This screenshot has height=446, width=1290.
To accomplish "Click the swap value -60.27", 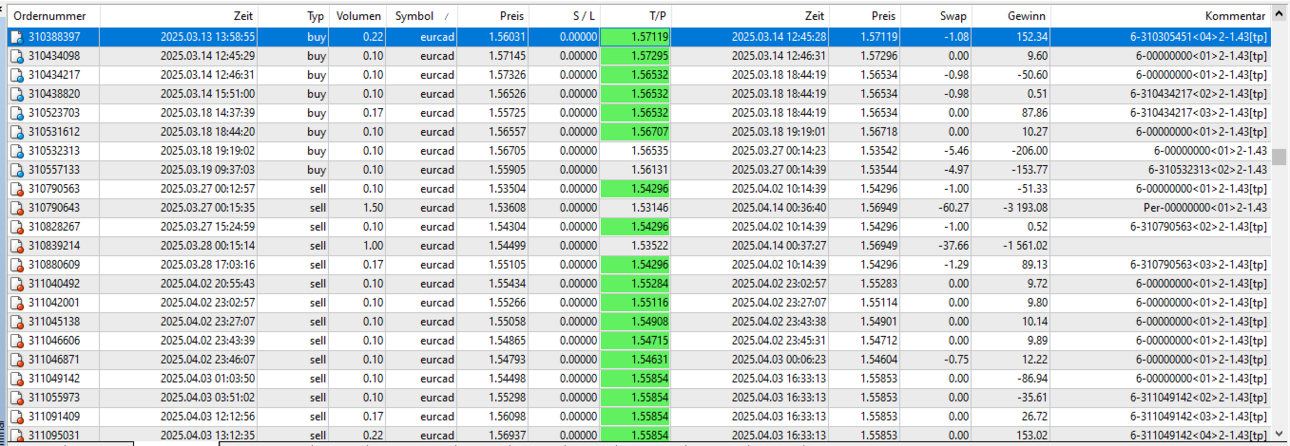I will pyautogui.click(x=954, y=207).
